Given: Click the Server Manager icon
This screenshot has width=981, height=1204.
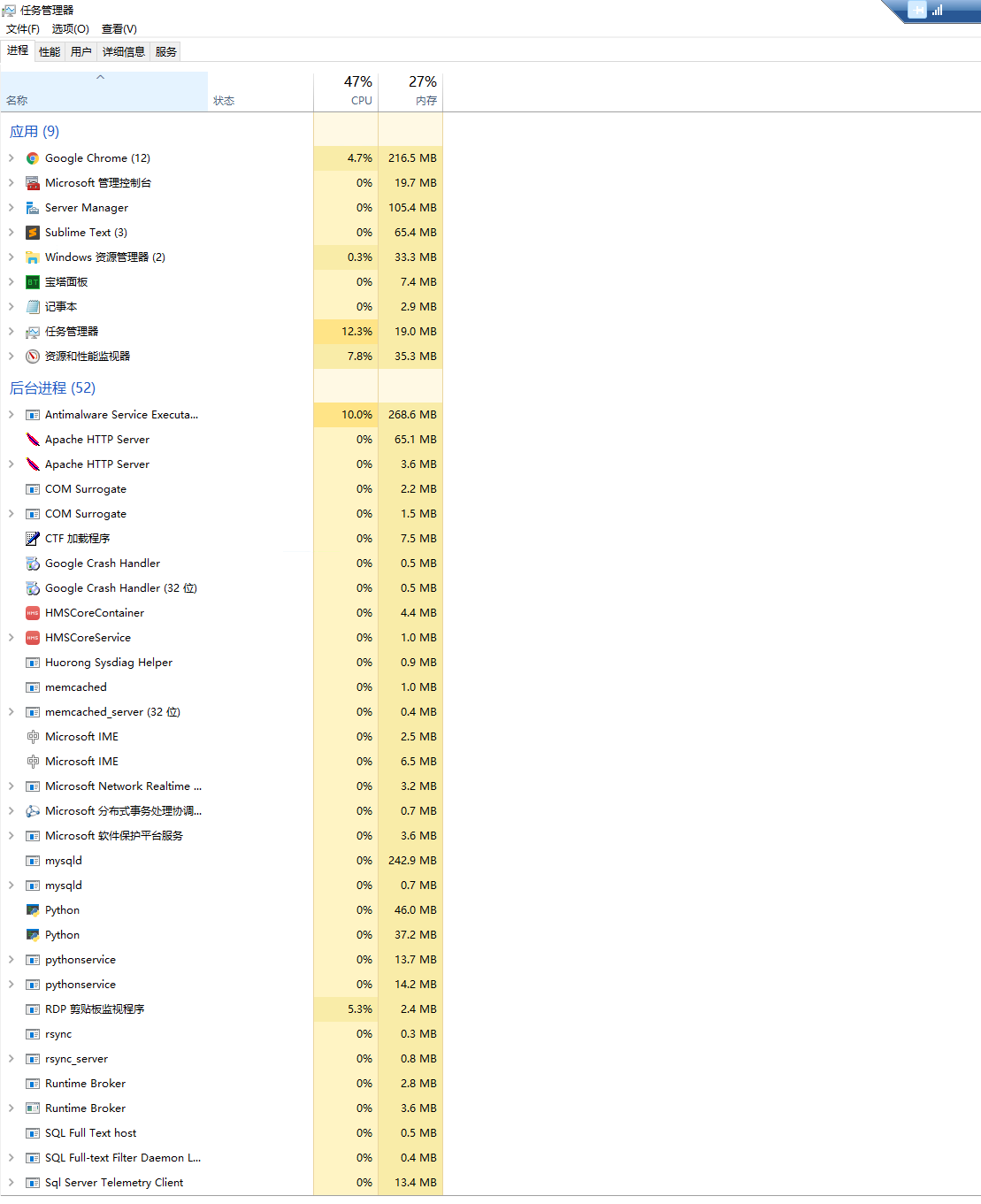Looking at the screenshot, I should (x=33, y=208).
